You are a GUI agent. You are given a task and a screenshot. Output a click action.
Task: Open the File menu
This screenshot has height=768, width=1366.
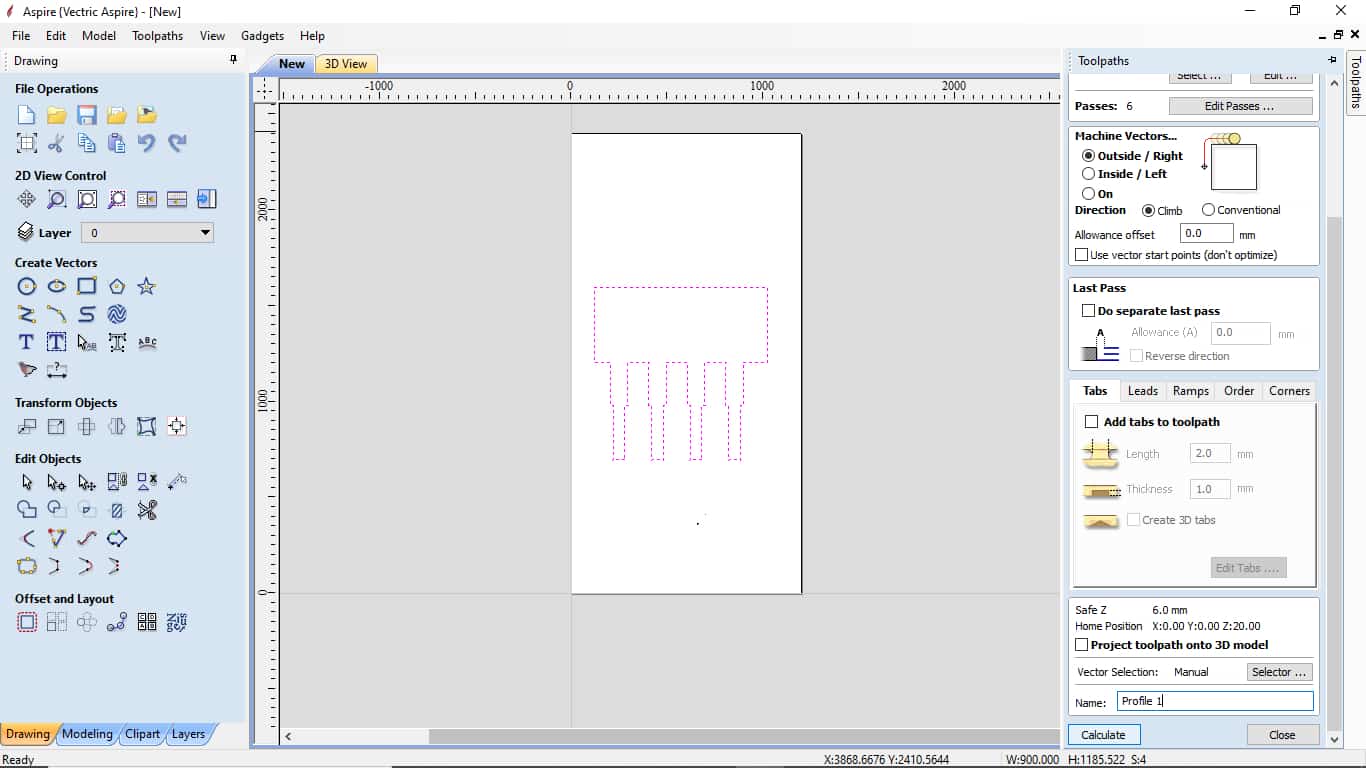pos(21,35)
